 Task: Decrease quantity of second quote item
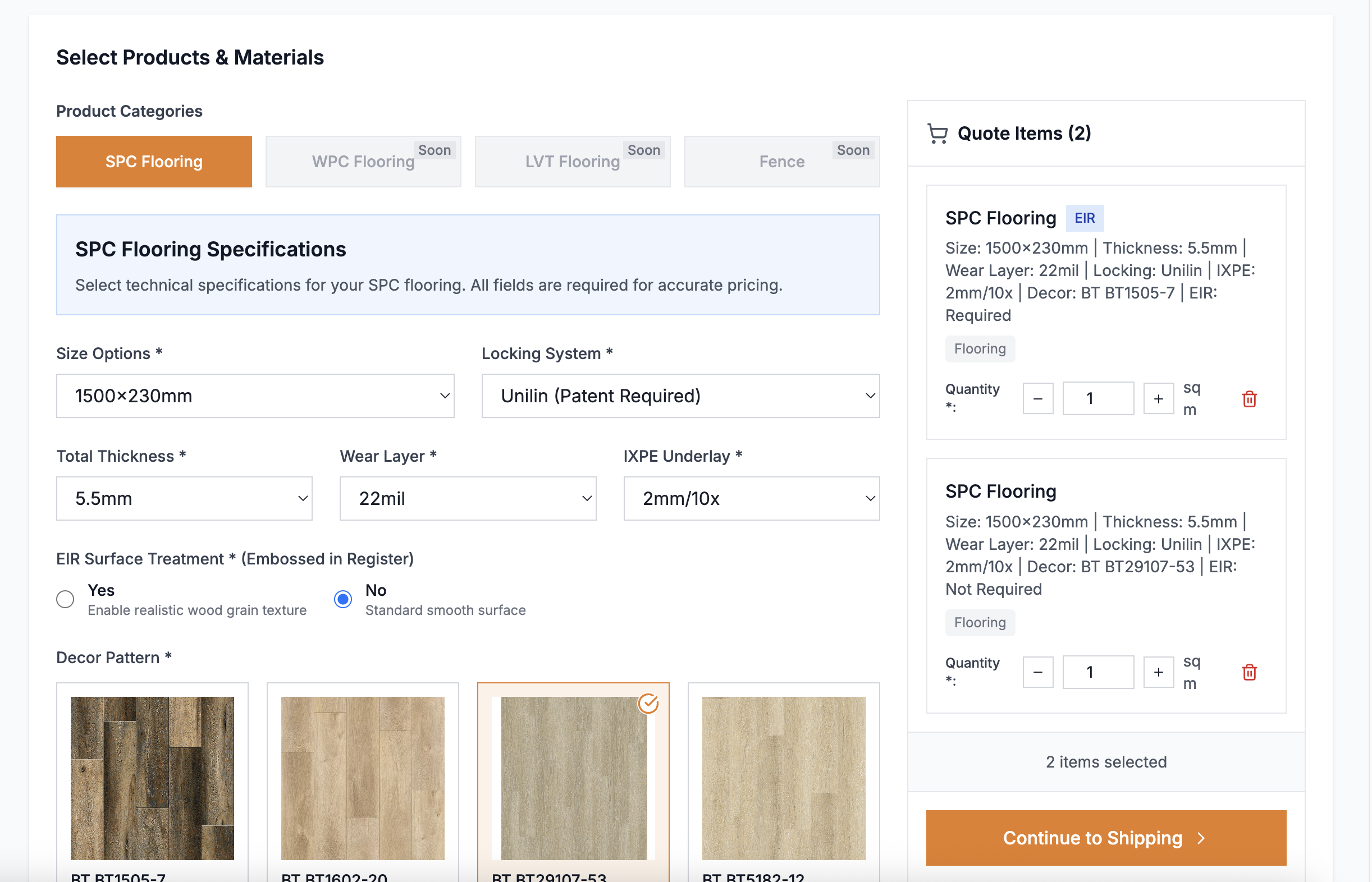pyautogui.click(x=1037, y=672)
